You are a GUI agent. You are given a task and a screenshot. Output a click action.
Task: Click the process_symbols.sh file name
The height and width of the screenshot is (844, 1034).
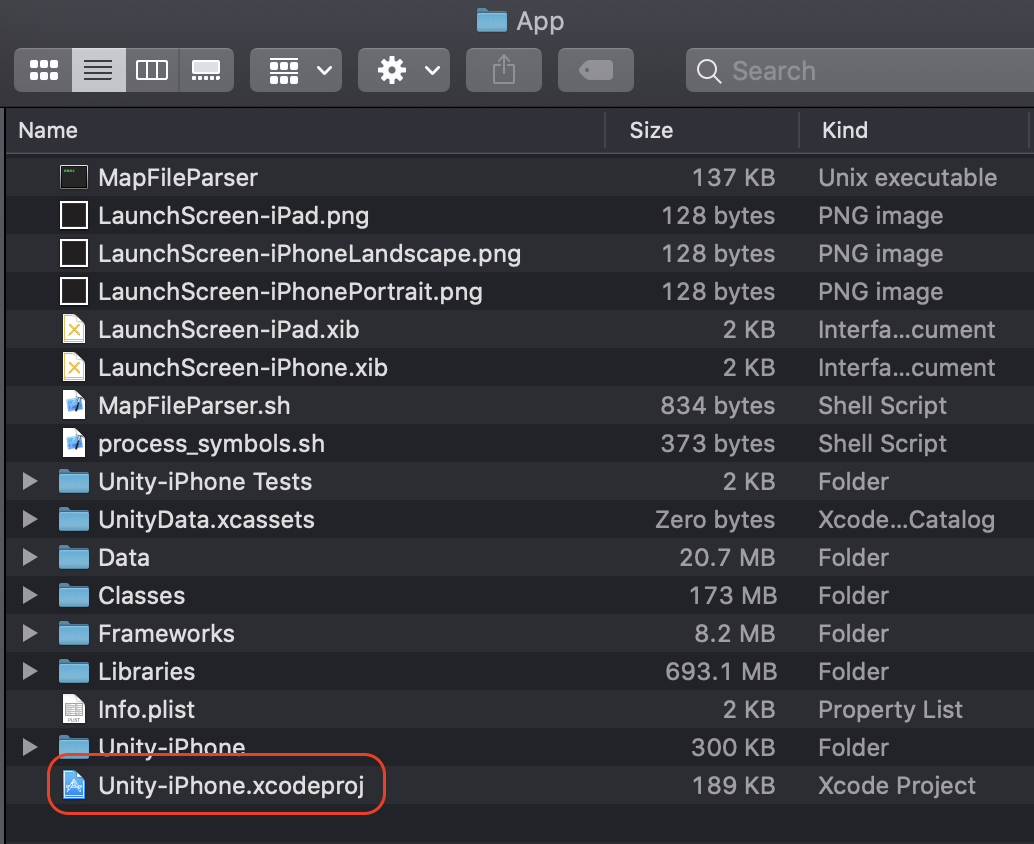(x=211, y=444)
